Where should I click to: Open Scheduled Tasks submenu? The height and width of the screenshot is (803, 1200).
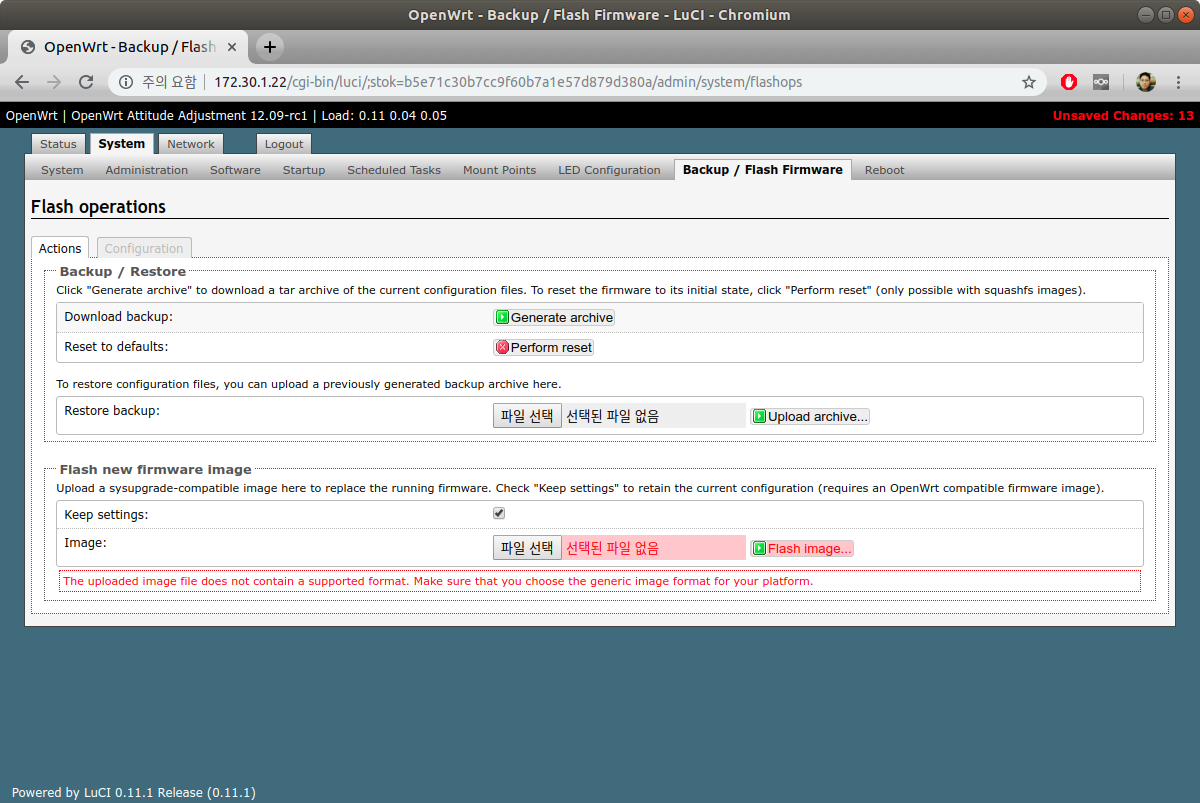(x=394, y=170)
